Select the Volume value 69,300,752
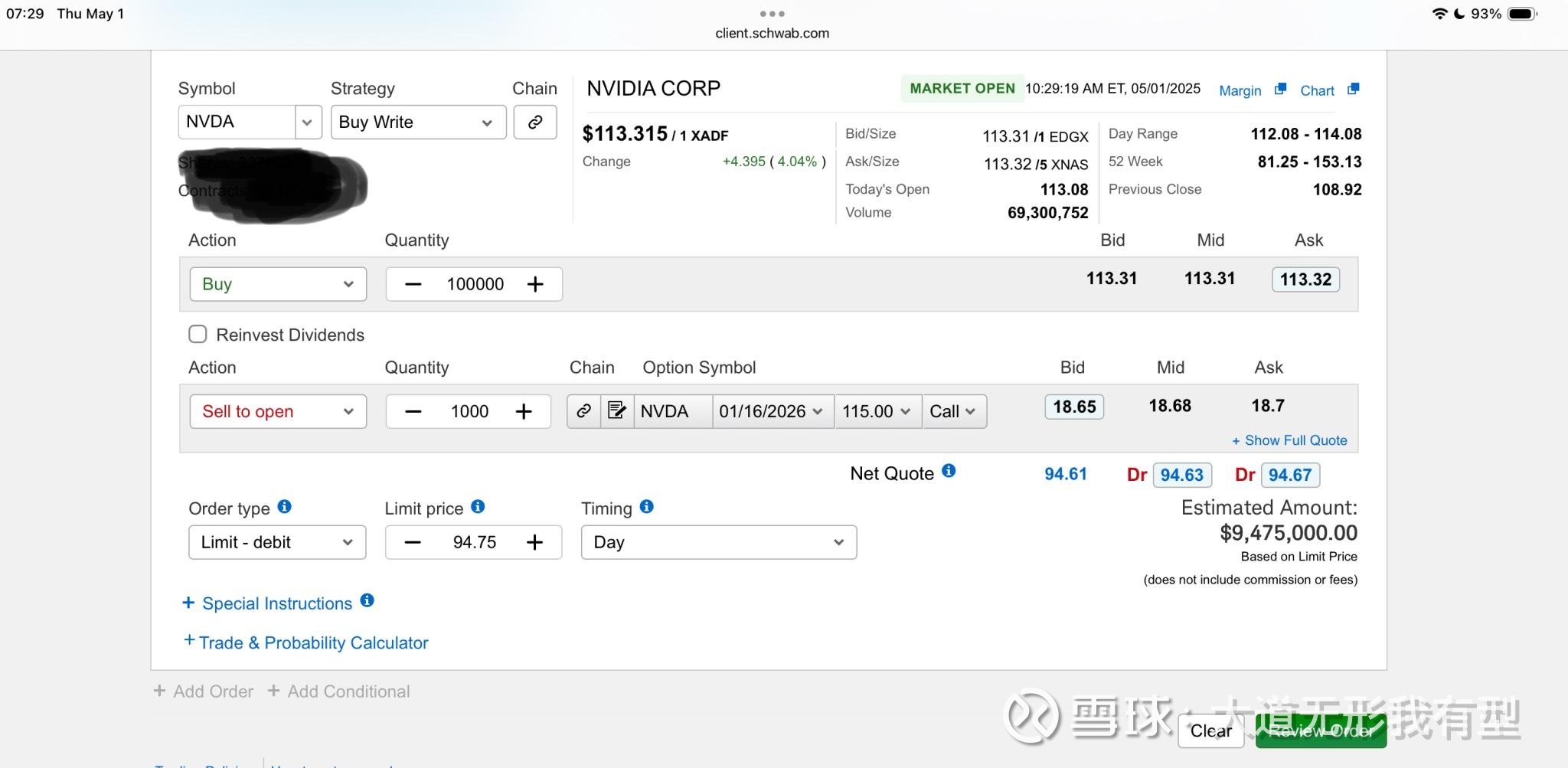 (x=1047, y=213)
